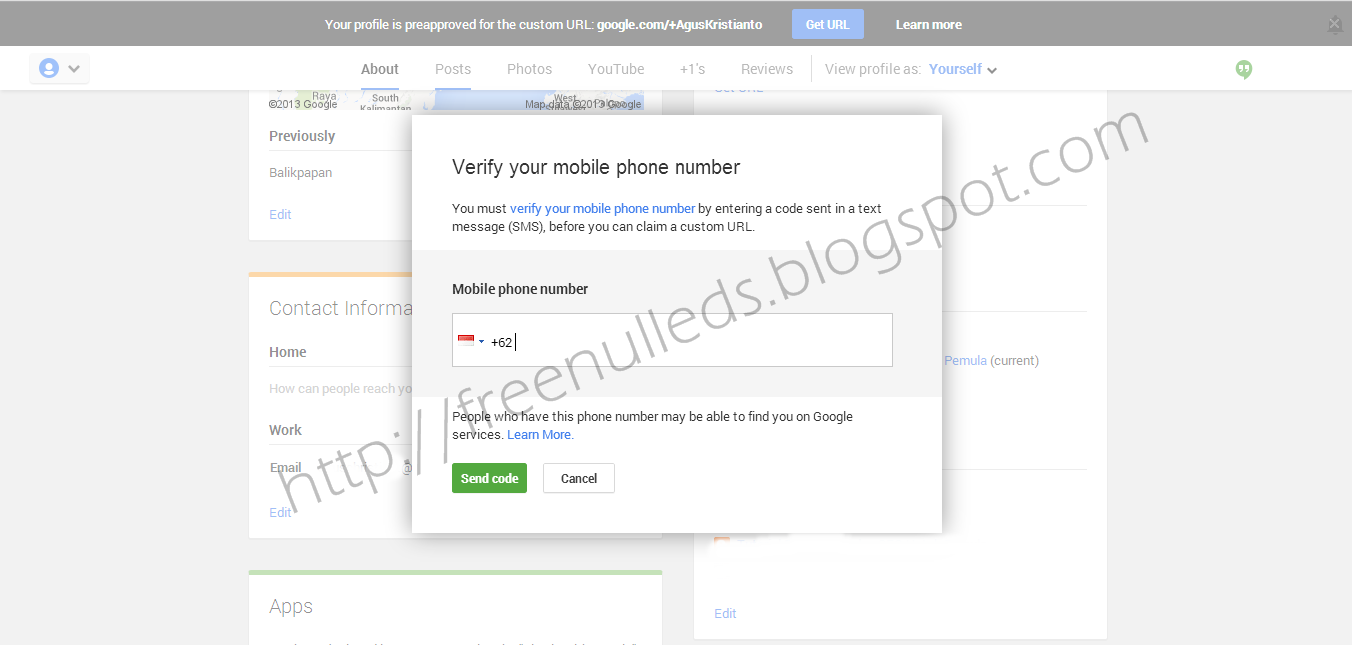Open the verify your mobile phone number link
This screenshot has width=1352, height=645.
[x=602, y=209]
